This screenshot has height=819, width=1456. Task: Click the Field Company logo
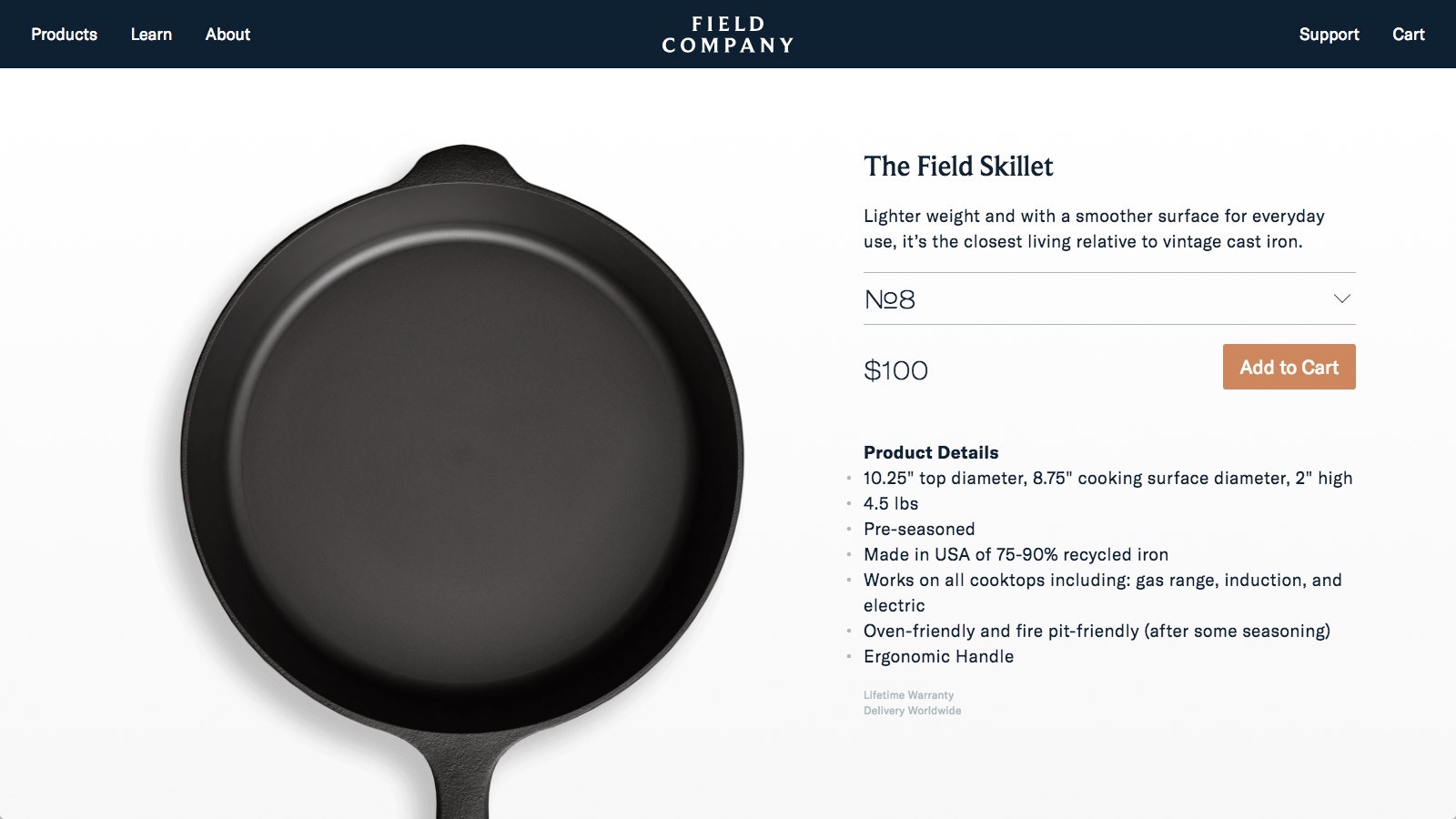tap(728, 35)
